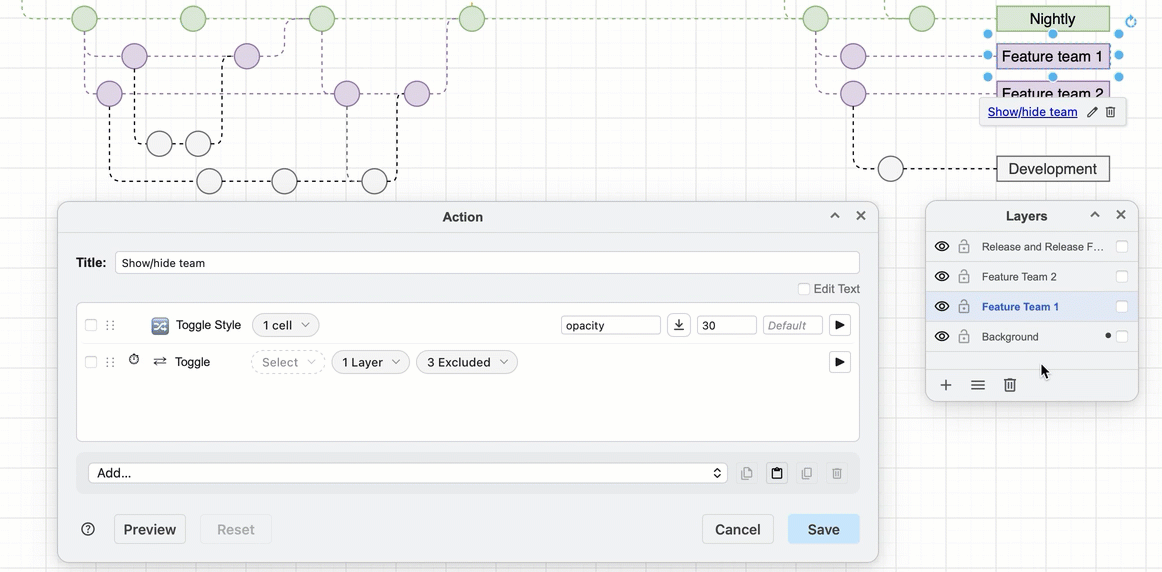This screenshot has height=572, width=1162.
Task: Select the Feature Team 2 layer row
Action: (1032, 276)
